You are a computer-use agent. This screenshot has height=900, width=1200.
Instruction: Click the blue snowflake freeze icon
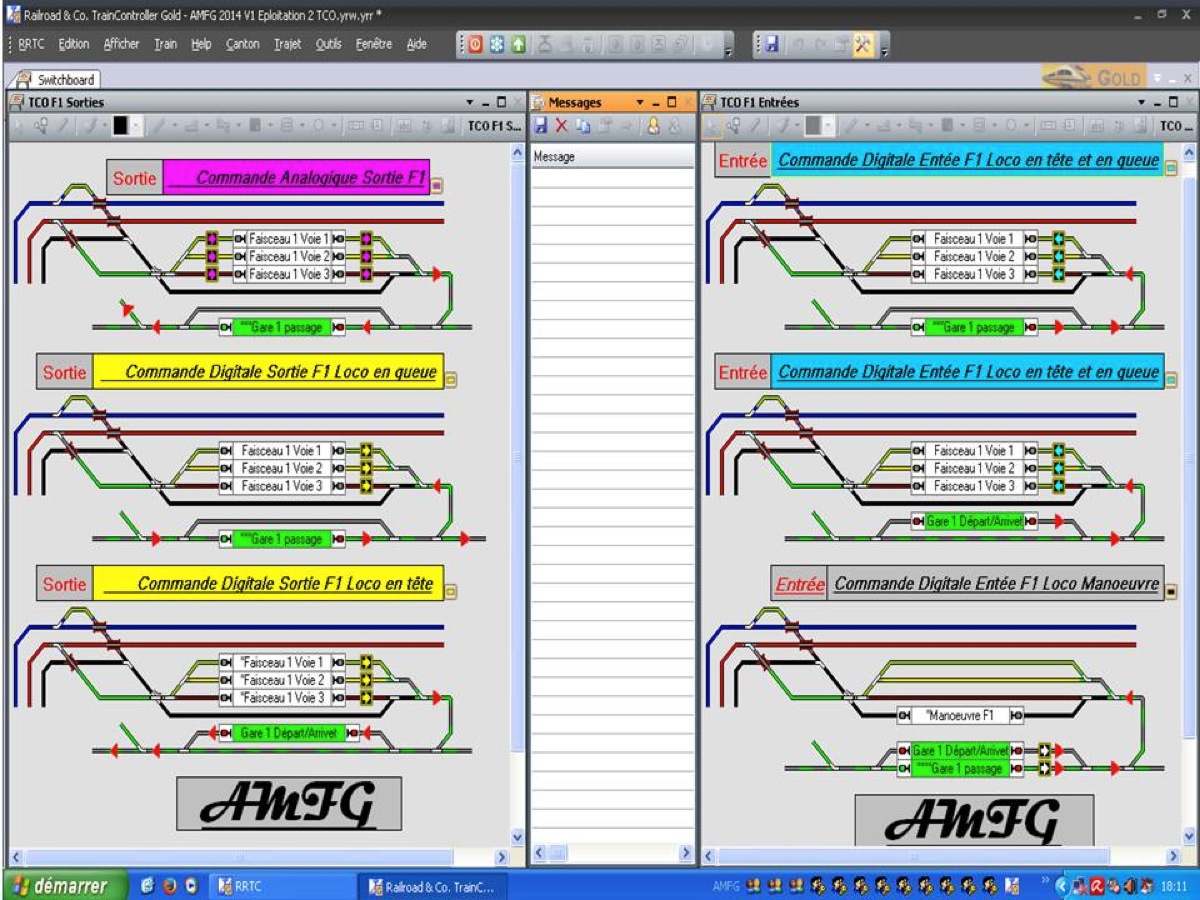tap(496, 44)
